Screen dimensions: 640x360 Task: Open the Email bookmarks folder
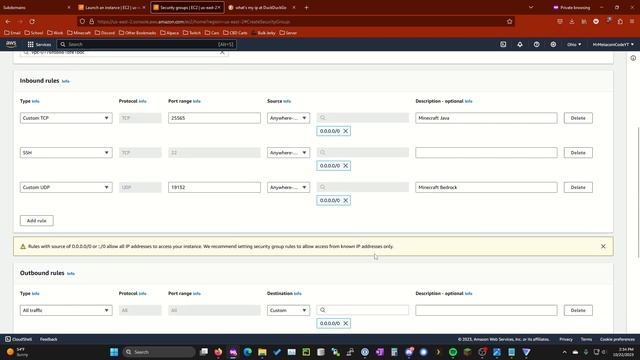tap(12, 33)
